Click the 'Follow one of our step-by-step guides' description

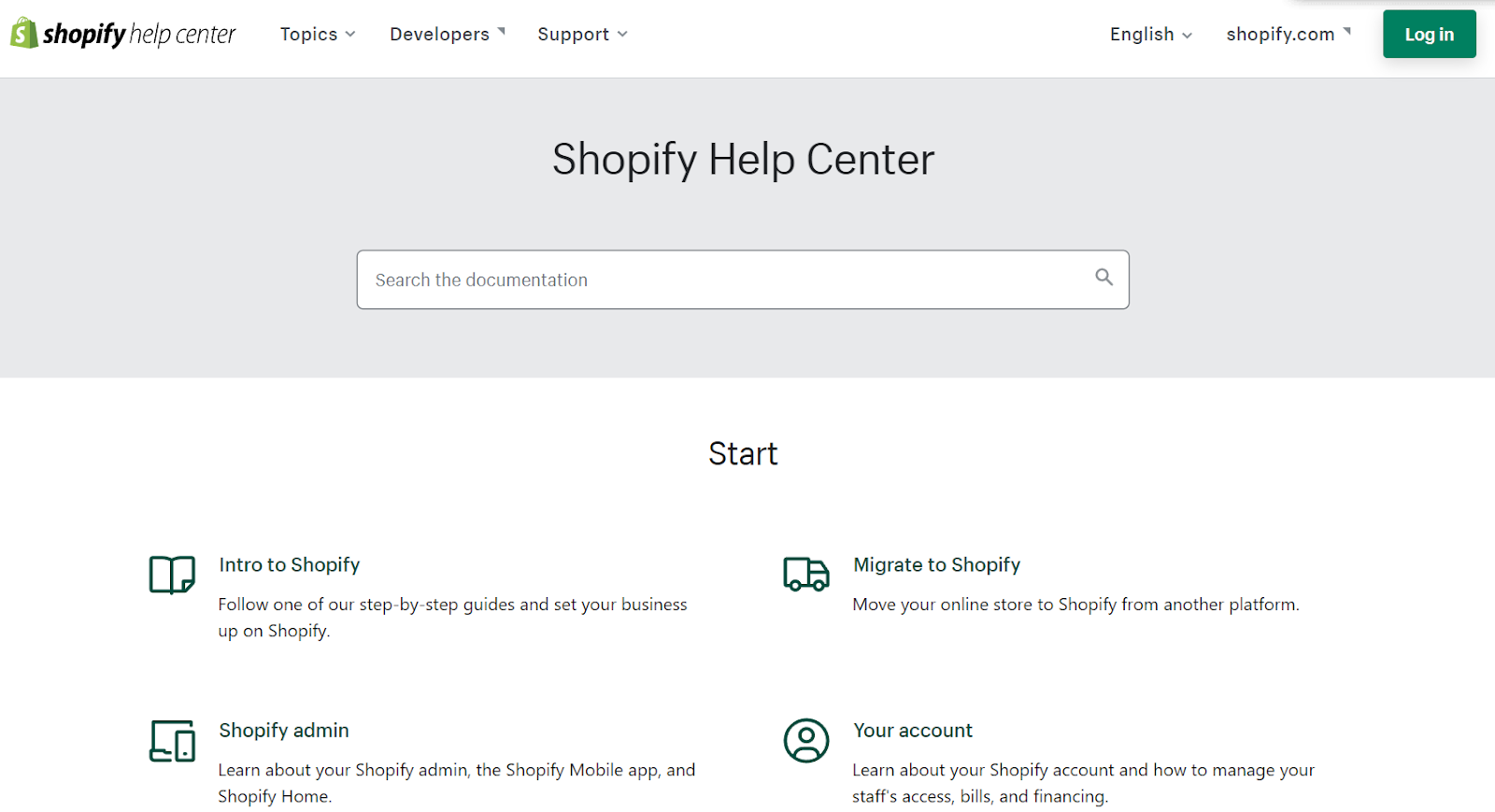pos(452,618)
